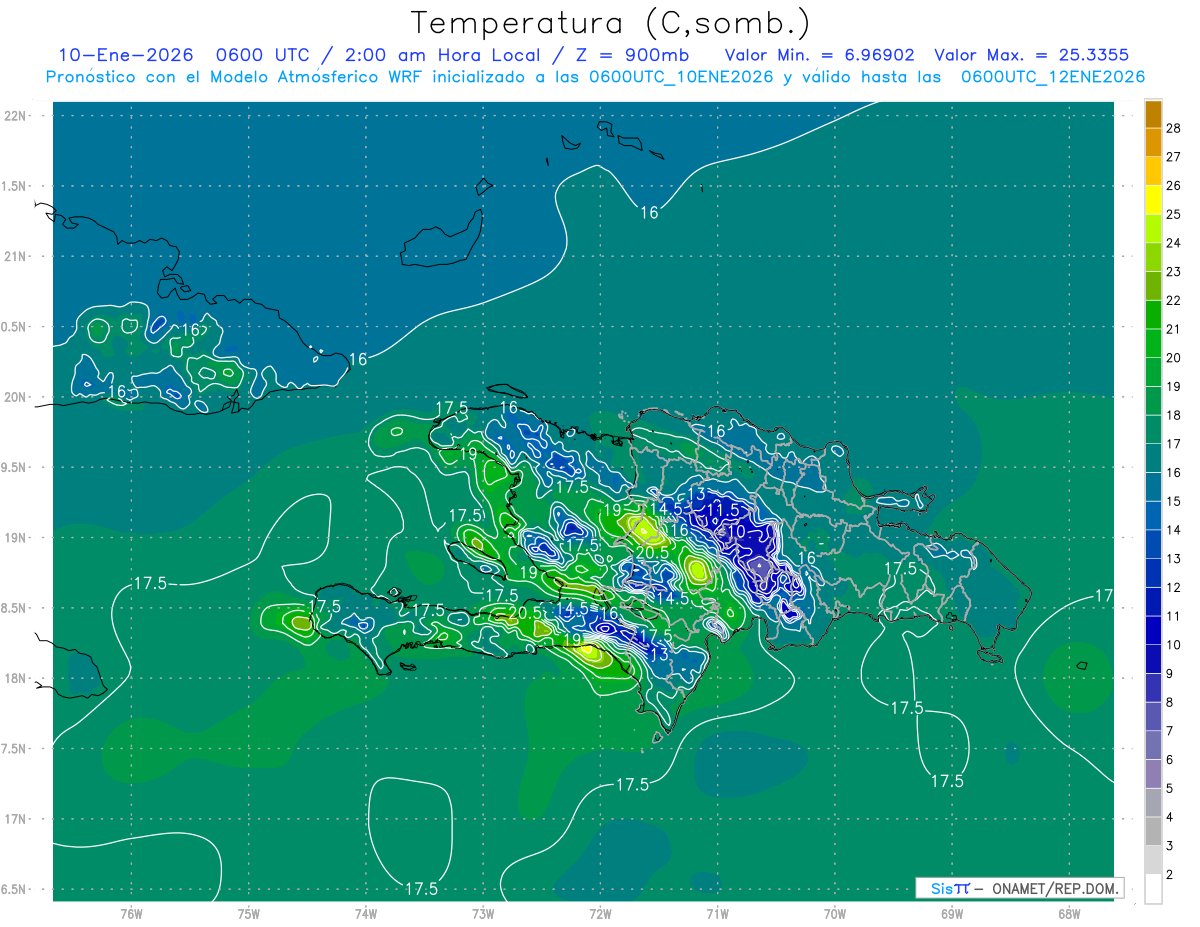Click the purple colorbar segment between 5 and 6
The image size is (1200, 927).
click(x=1153, y=774)
